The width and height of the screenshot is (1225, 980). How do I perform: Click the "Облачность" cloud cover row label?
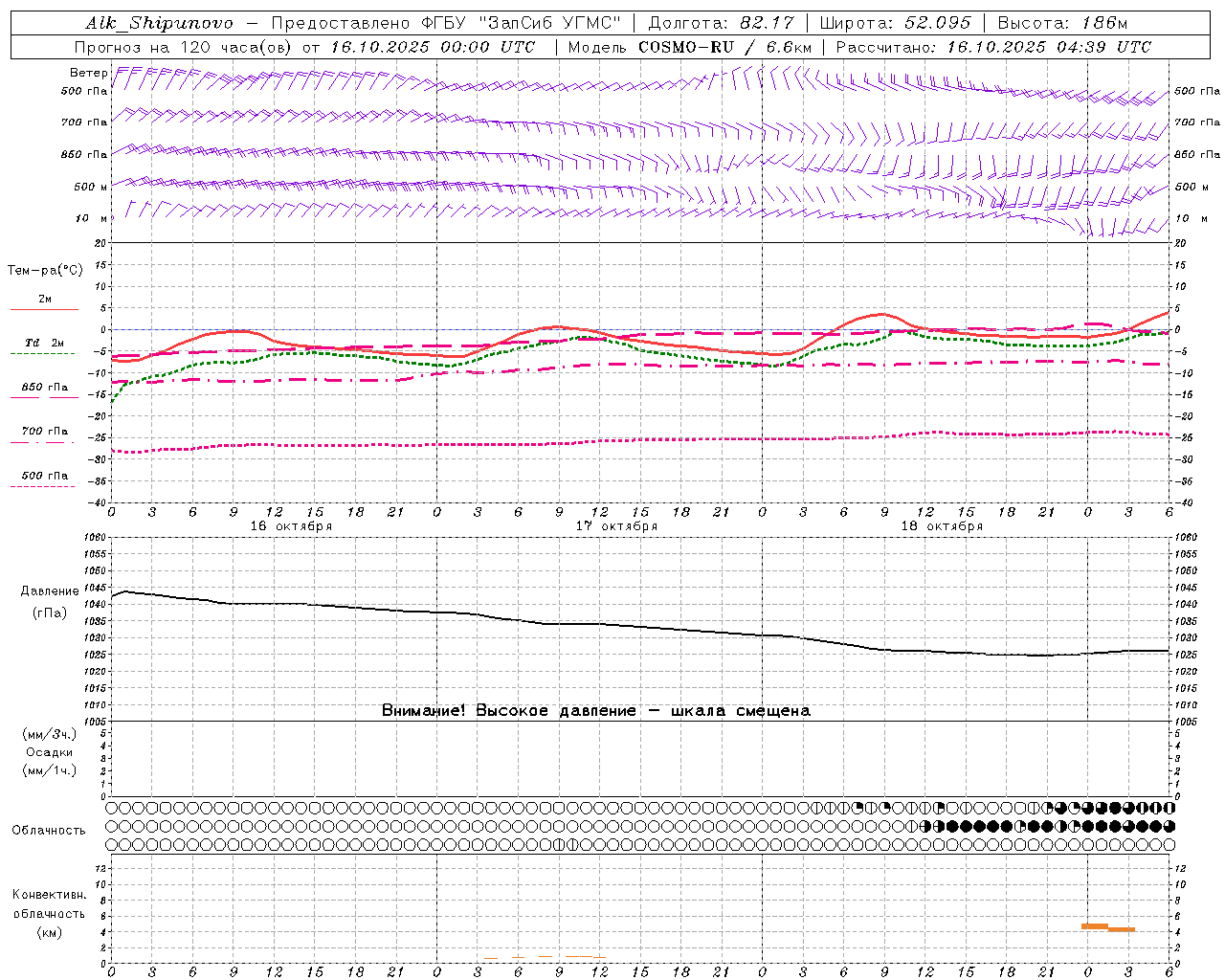pos(49,831)
